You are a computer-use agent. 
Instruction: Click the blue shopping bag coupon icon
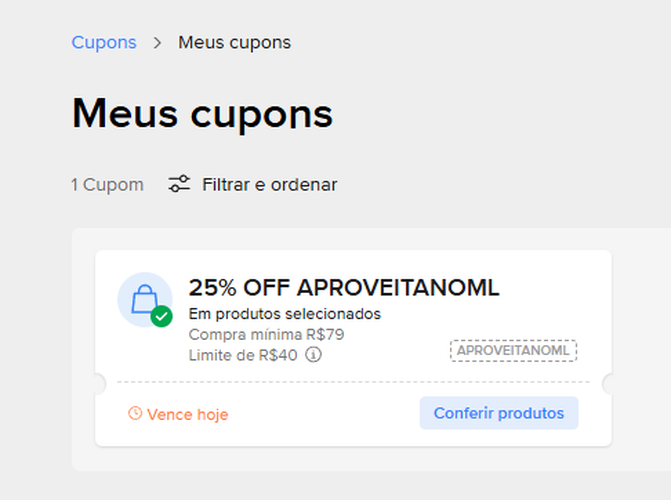[x=144, y=299]
